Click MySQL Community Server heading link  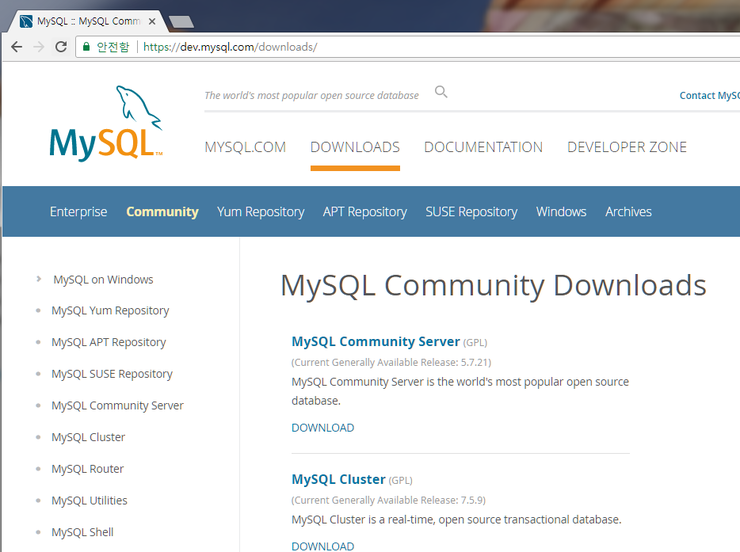[376, 342]
